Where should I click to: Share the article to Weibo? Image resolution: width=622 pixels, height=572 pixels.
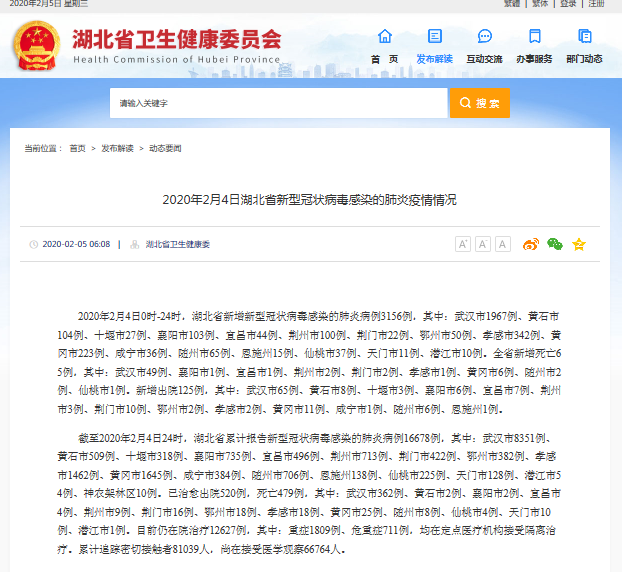pyautogui.click(x=531, y=244)
